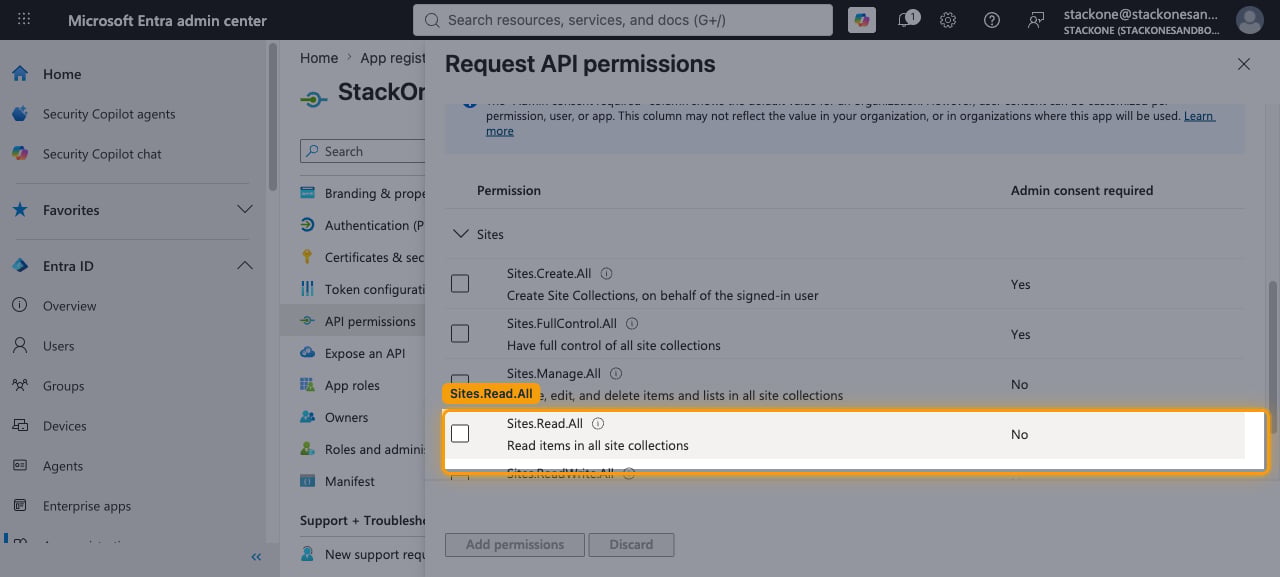This screenshot has height=577, width=1280.
Task: Click the Users person icon
Action: (20, 346)
